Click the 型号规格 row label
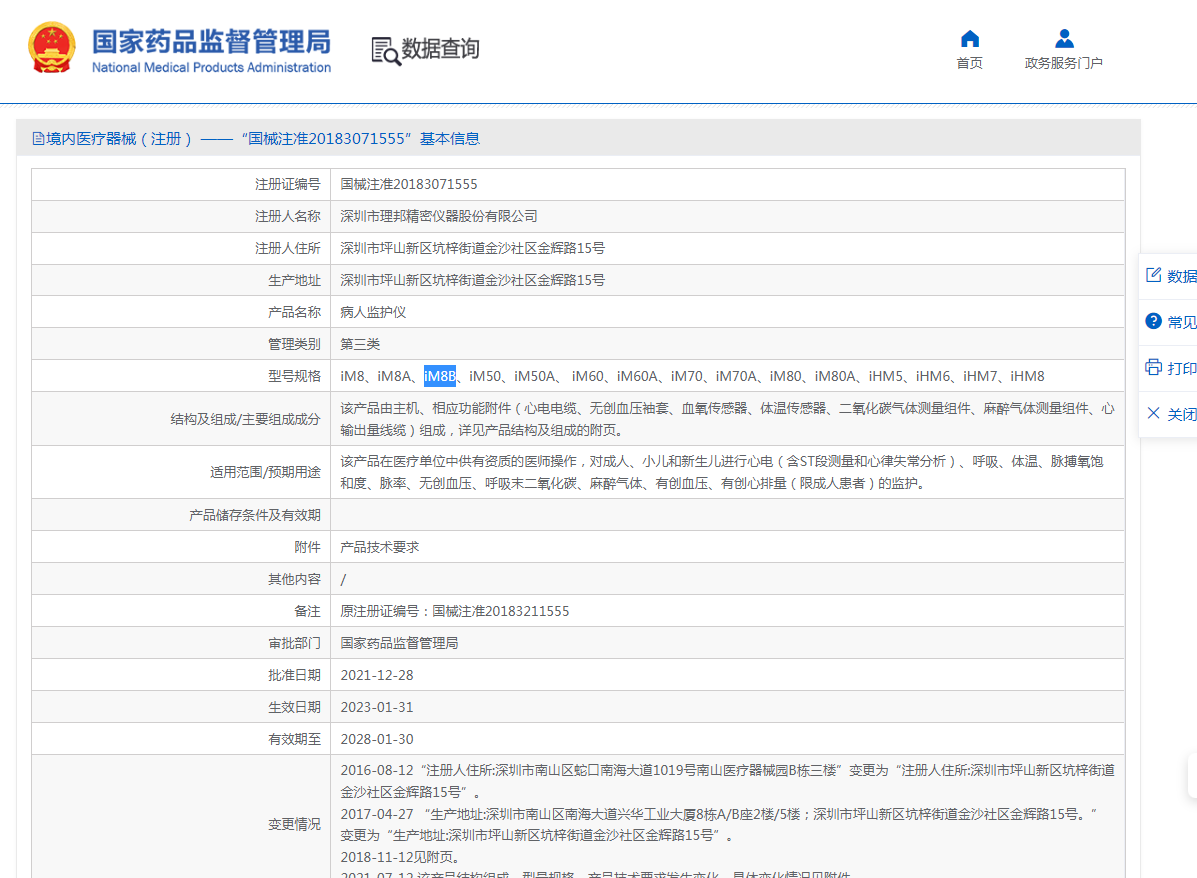1197x878 pixels. pyautogui.click(x=294, y=376)
